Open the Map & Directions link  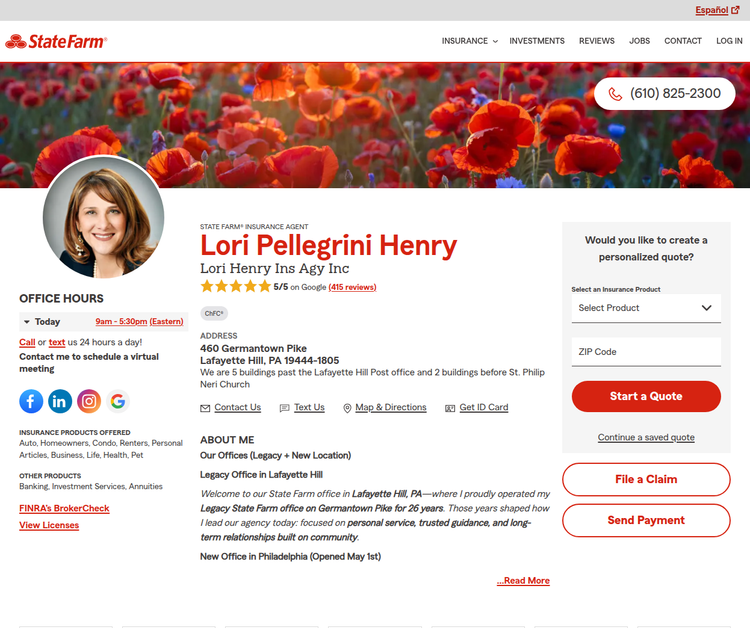click(391, 408)
